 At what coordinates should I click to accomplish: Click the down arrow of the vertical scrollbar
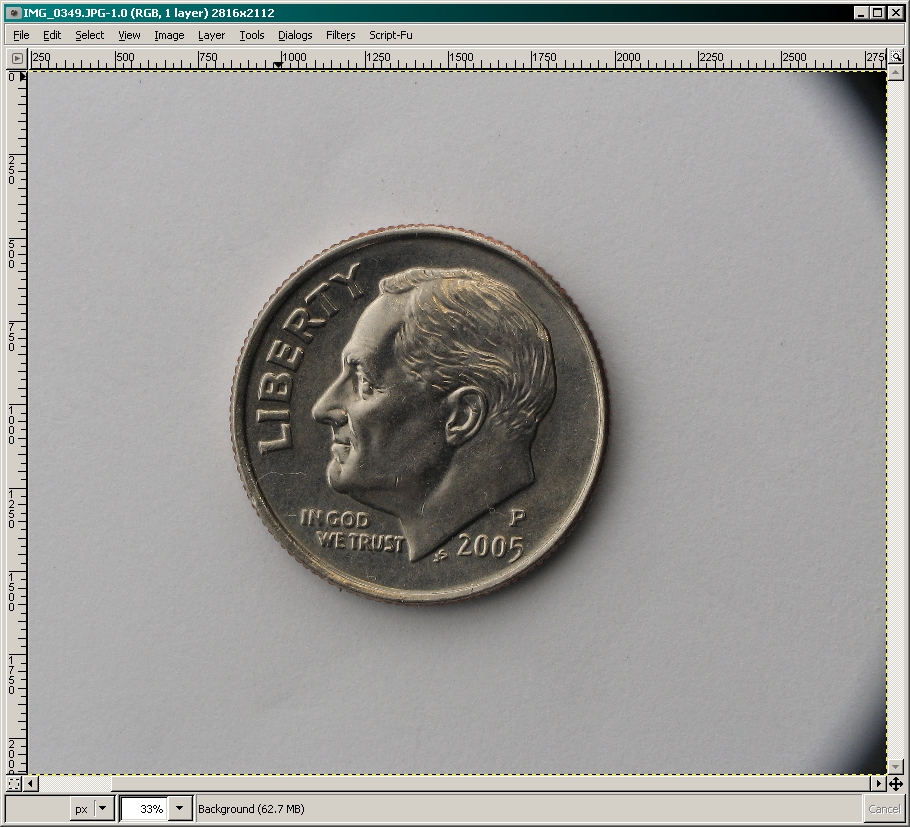(x=895, y=767)
